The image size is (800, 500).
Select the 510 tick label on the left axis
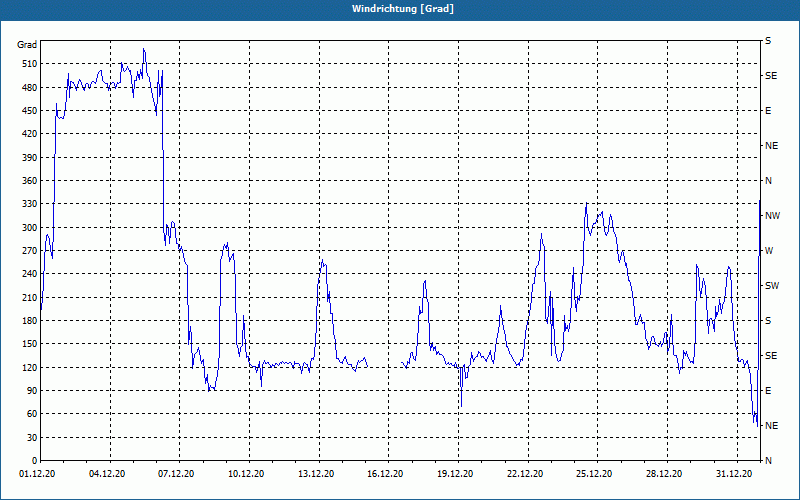[x=29, y=64]
